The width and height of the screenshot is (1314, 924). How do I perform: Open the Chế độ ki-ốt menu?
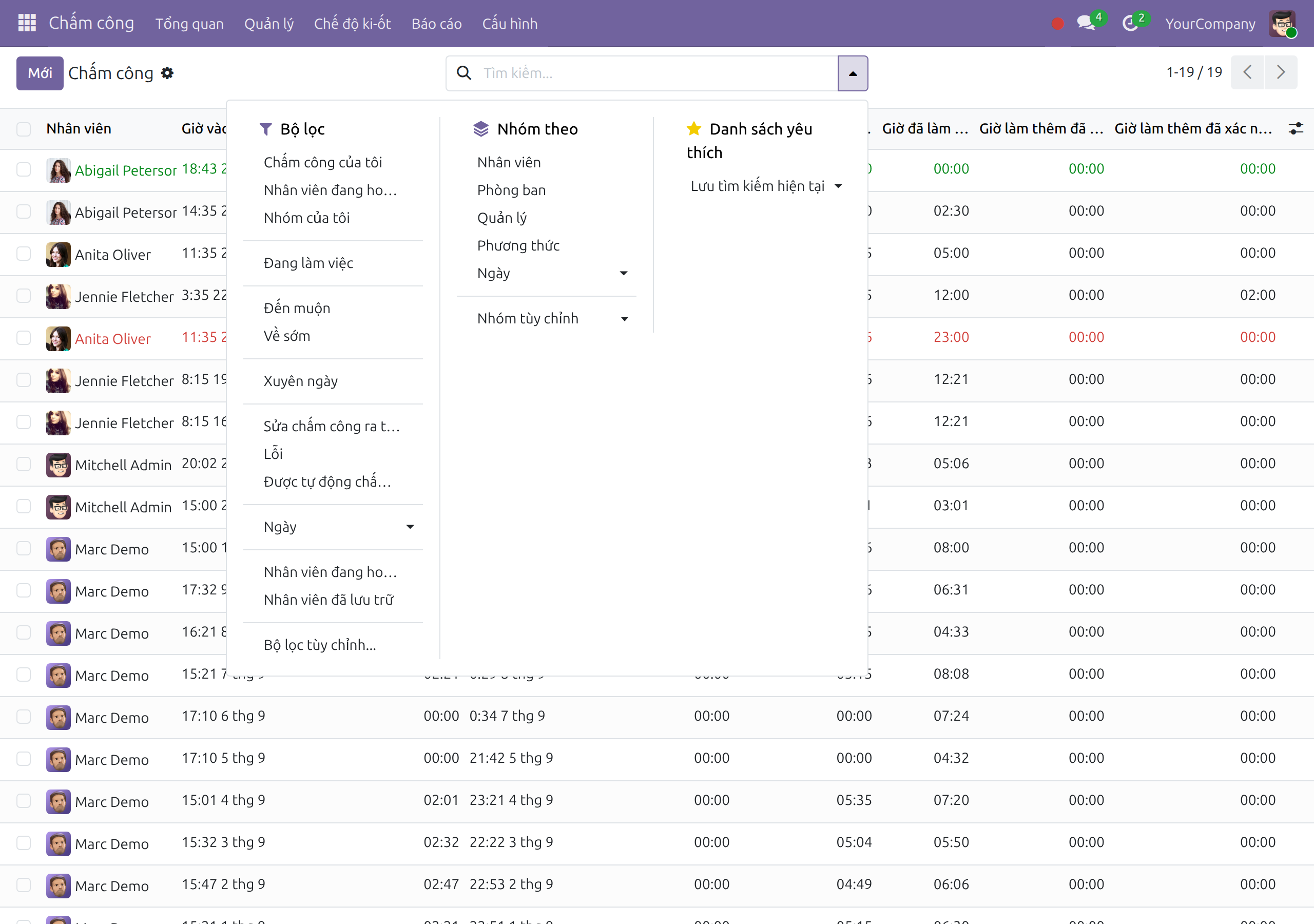[352, 24]
